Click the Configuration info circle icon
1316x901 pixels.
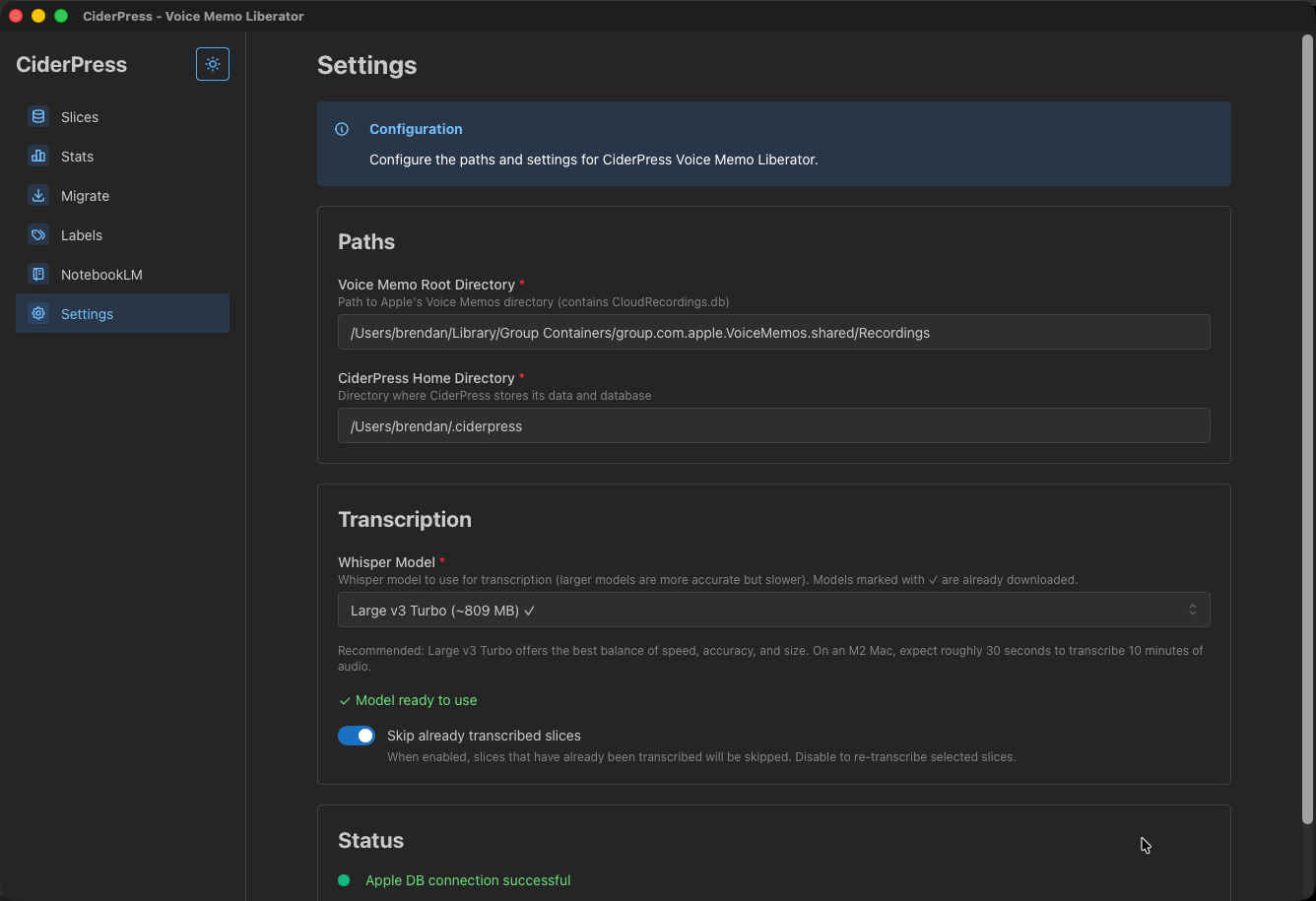[x=342, y=129]
